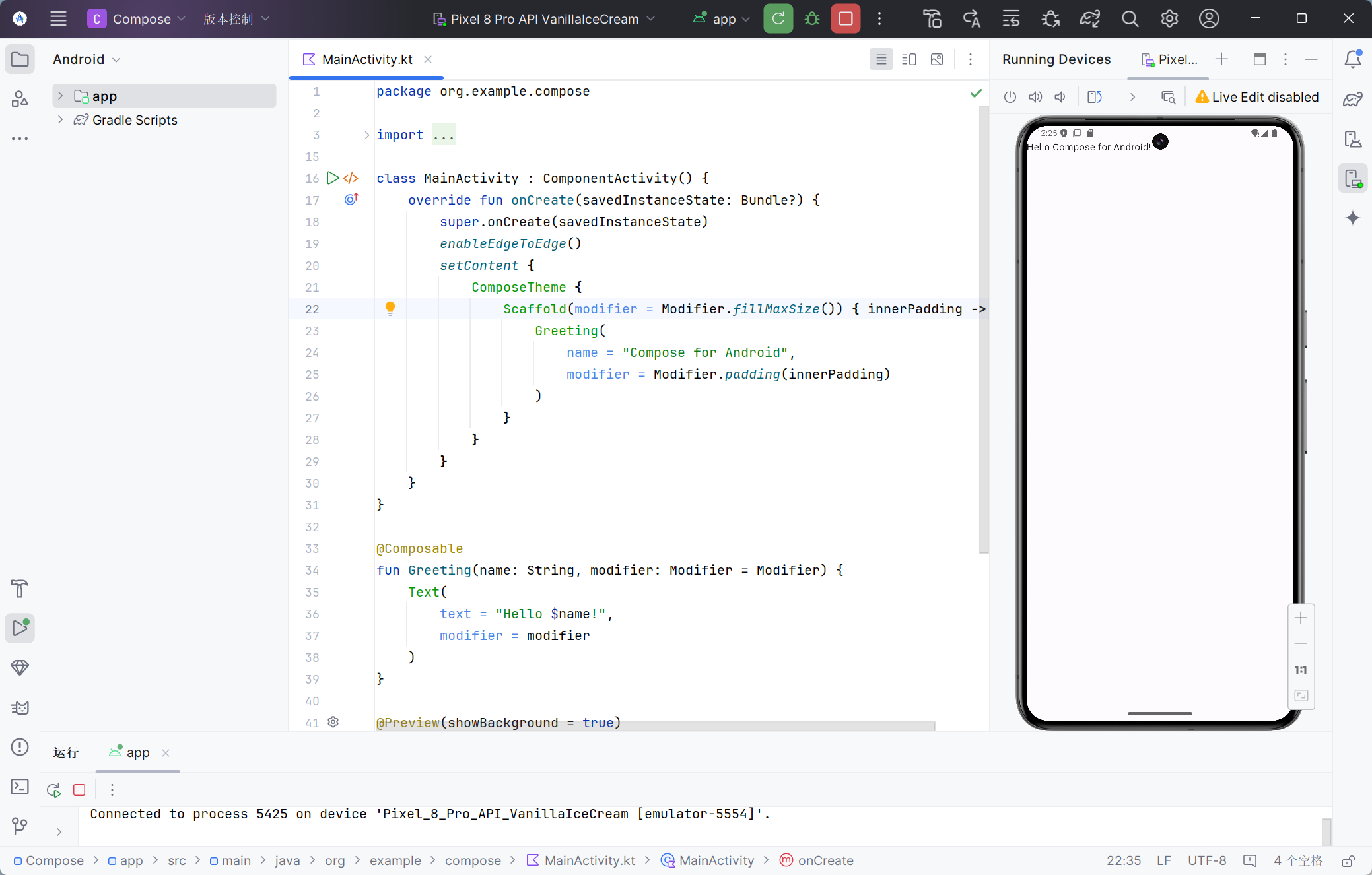The height and width of the screenshot is (875, 1372).
Task: Expand the app module tree node
Action: pyautogui.click(x=60, y=96)
